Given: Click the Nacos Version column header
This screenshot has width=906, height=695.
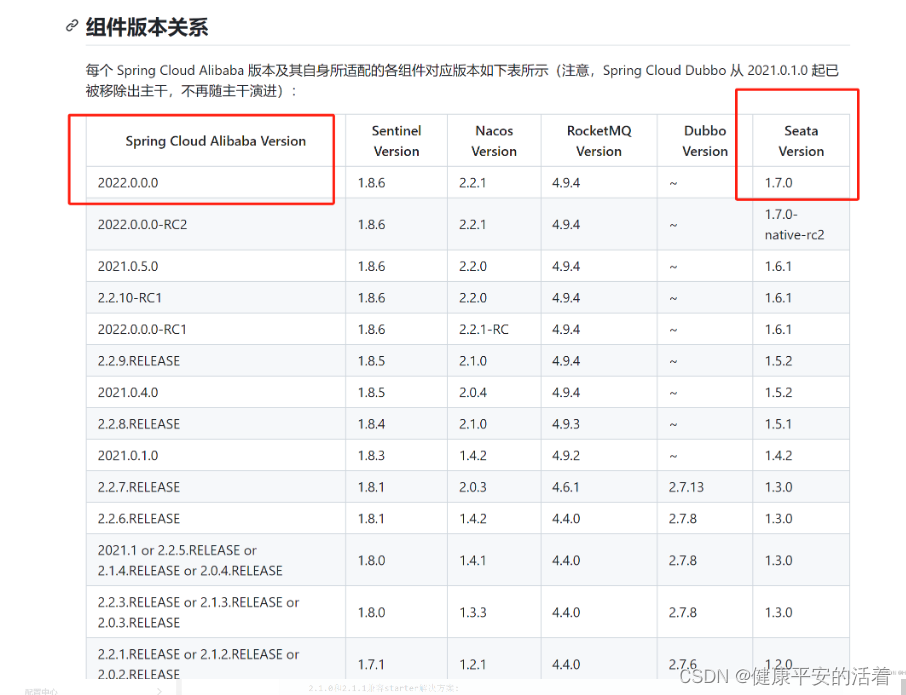Looking at the screenshot, I should coord(494,141).
